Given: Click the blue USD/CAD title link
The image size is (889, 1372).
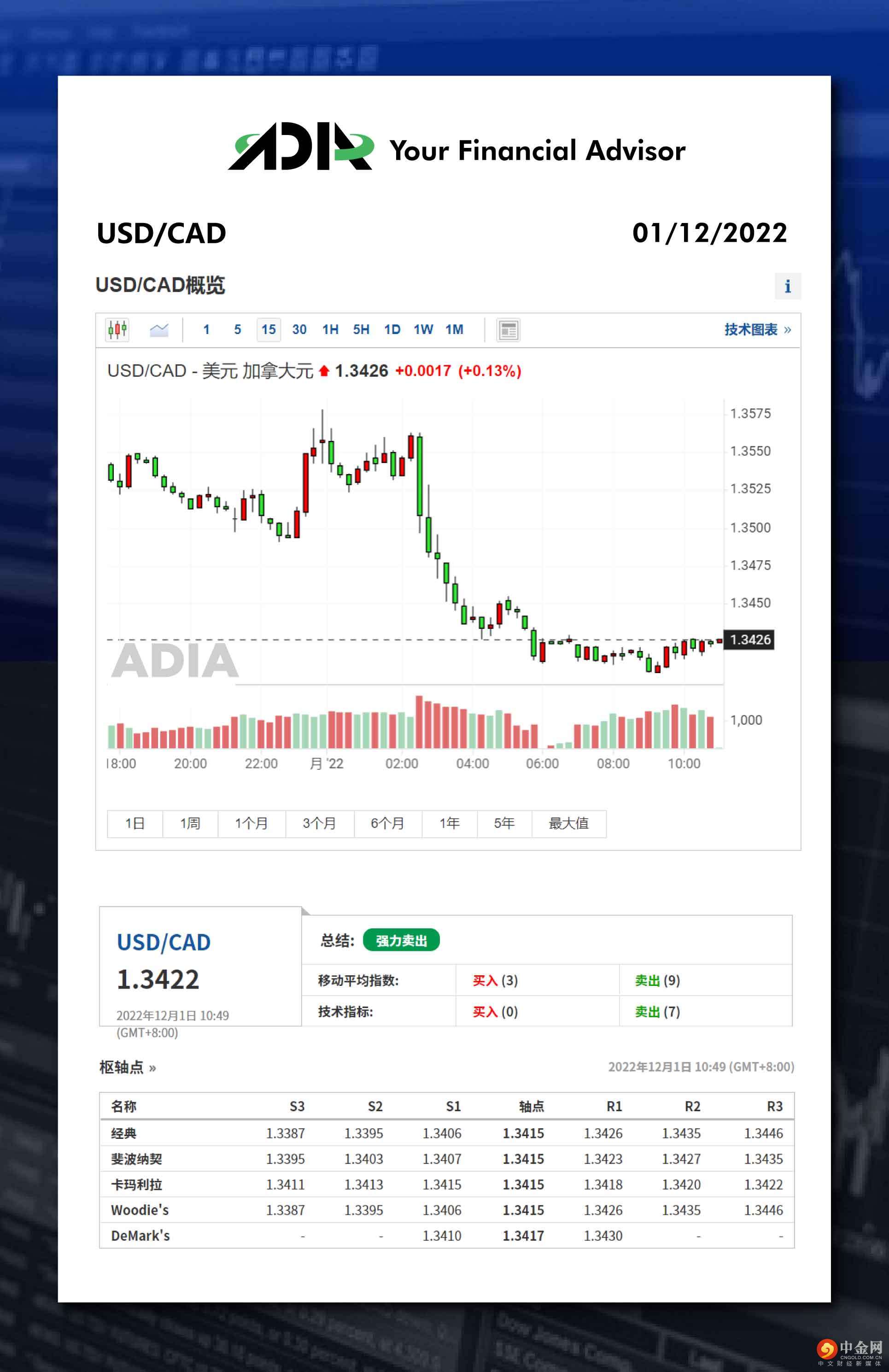Looking at the screenshot, I should coord(164,943).
